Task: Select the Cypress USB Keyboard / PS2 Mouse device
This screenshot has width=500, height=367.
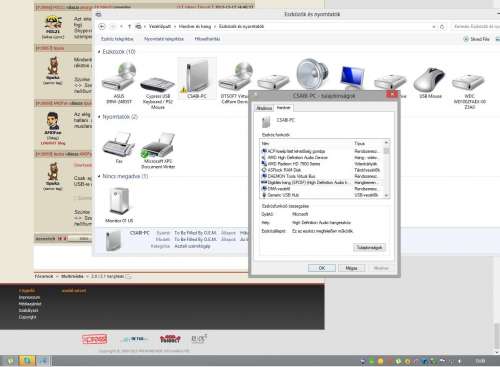Action: pyautogui.click(x=157, y=84)
